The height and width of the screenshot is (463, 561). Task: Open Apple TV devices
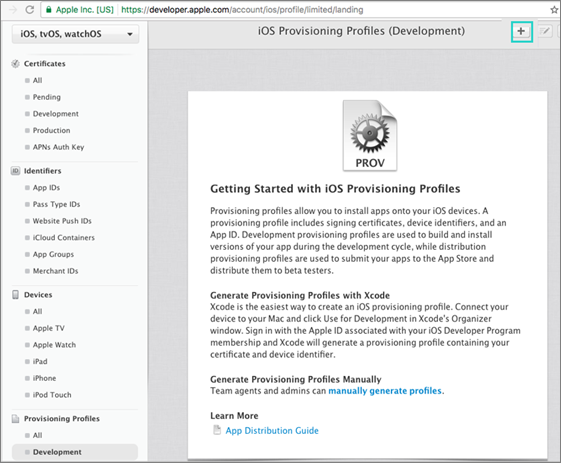point(49,328)
